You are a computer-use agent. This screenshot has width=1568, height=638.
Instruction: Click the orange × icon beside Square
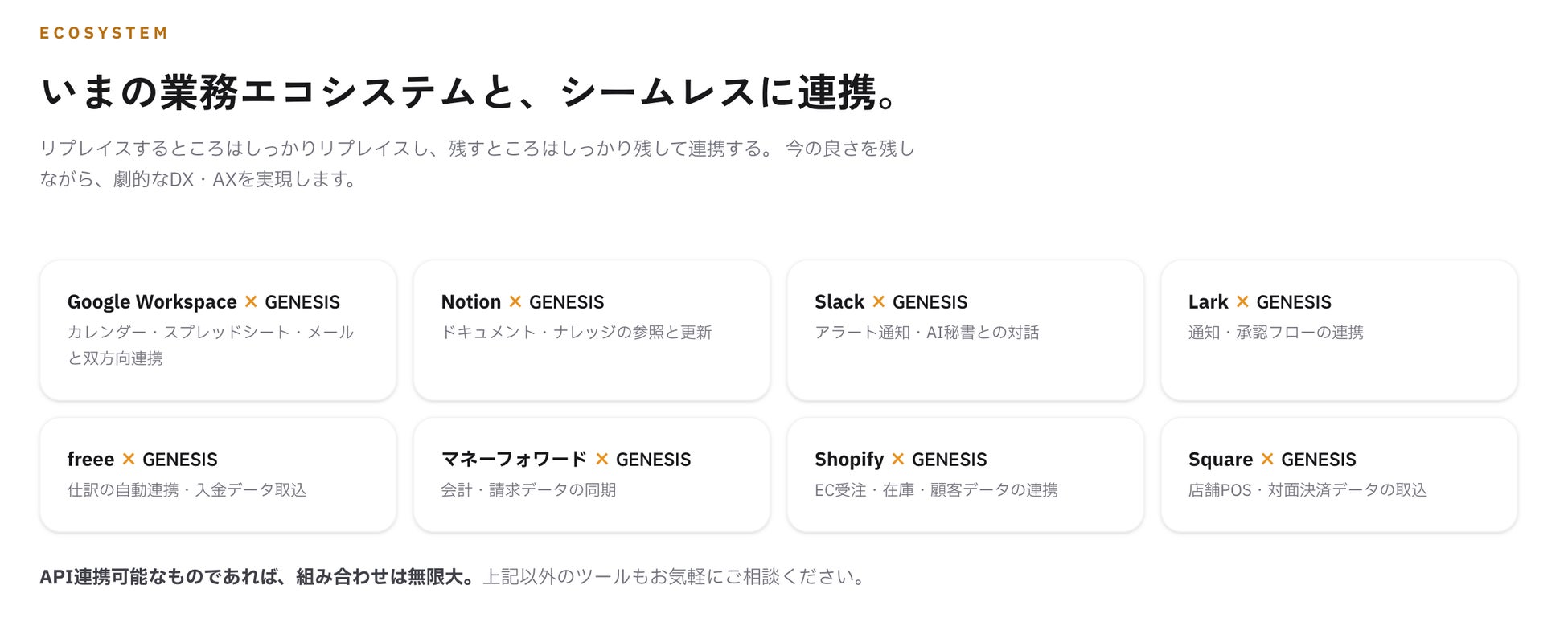click(x=1267, y=460)
